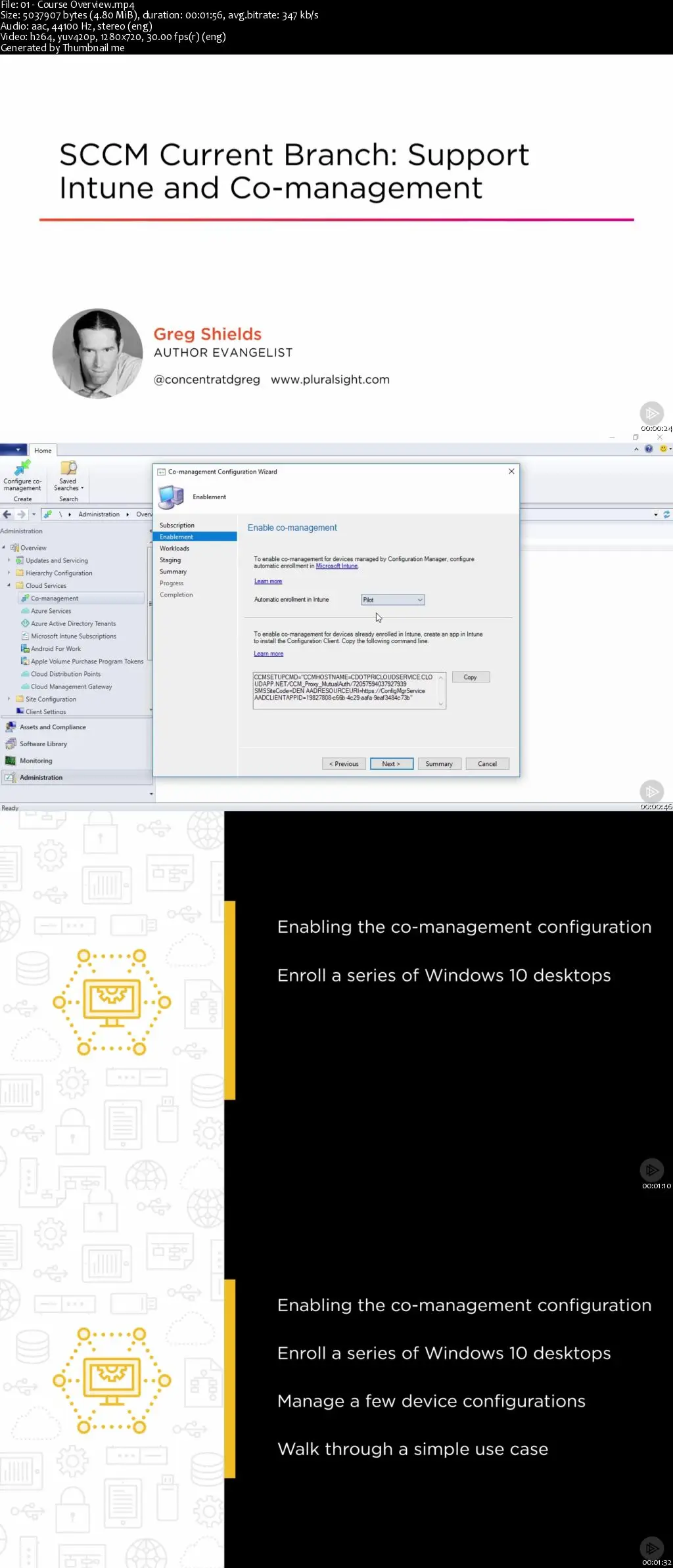
Task: Switch to Software Library workspace
Action: (x=76, y=744)
